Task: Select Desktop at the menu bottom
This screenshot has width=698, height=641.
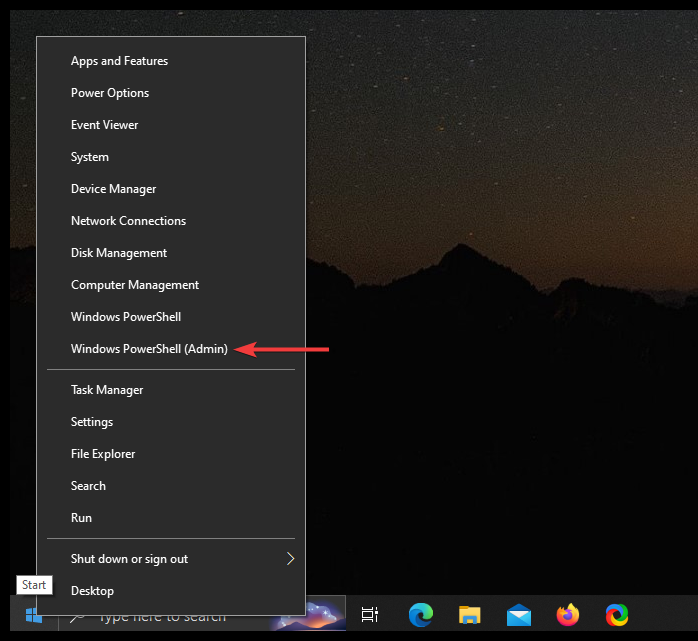Action: coord(171,591)
